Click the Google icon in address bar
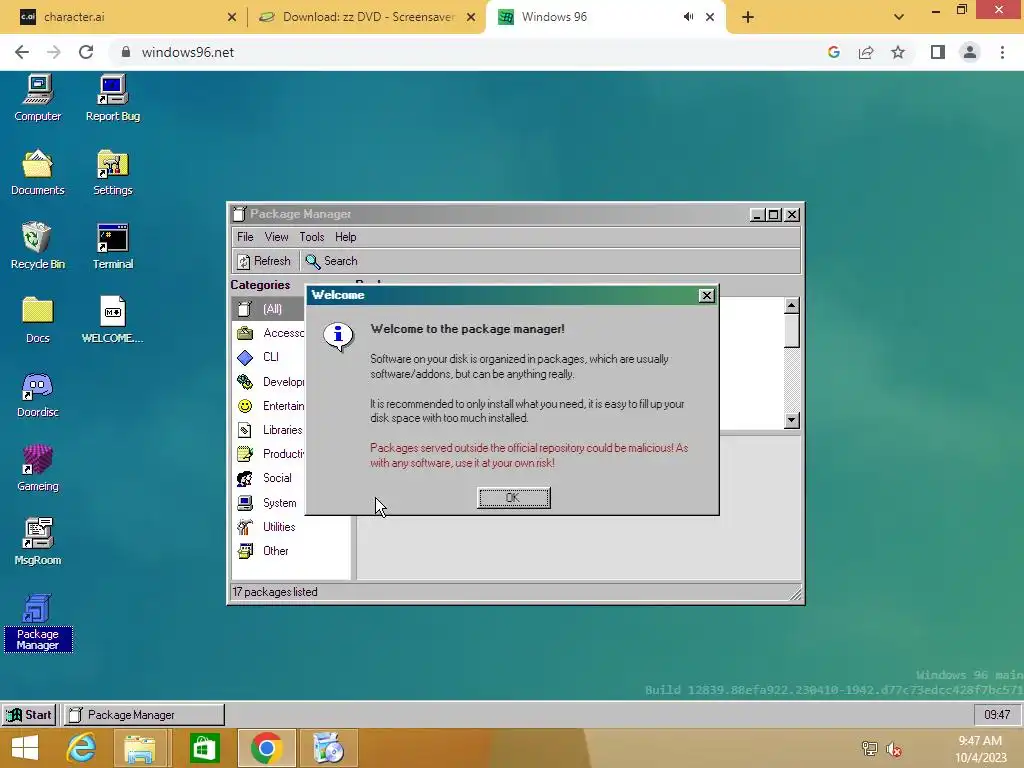The width and height of the screenshot is (1024, 768). 833,52
